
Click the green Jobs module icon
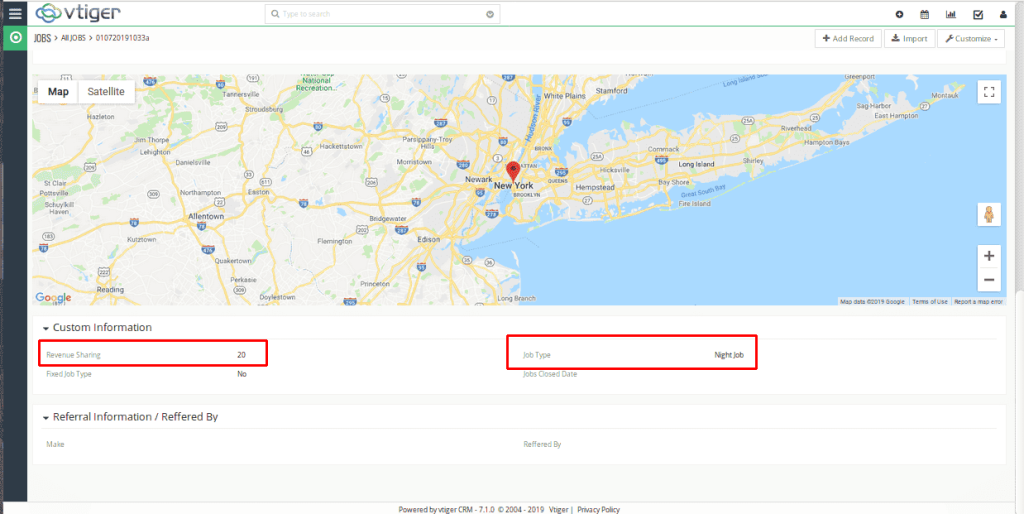14,38
